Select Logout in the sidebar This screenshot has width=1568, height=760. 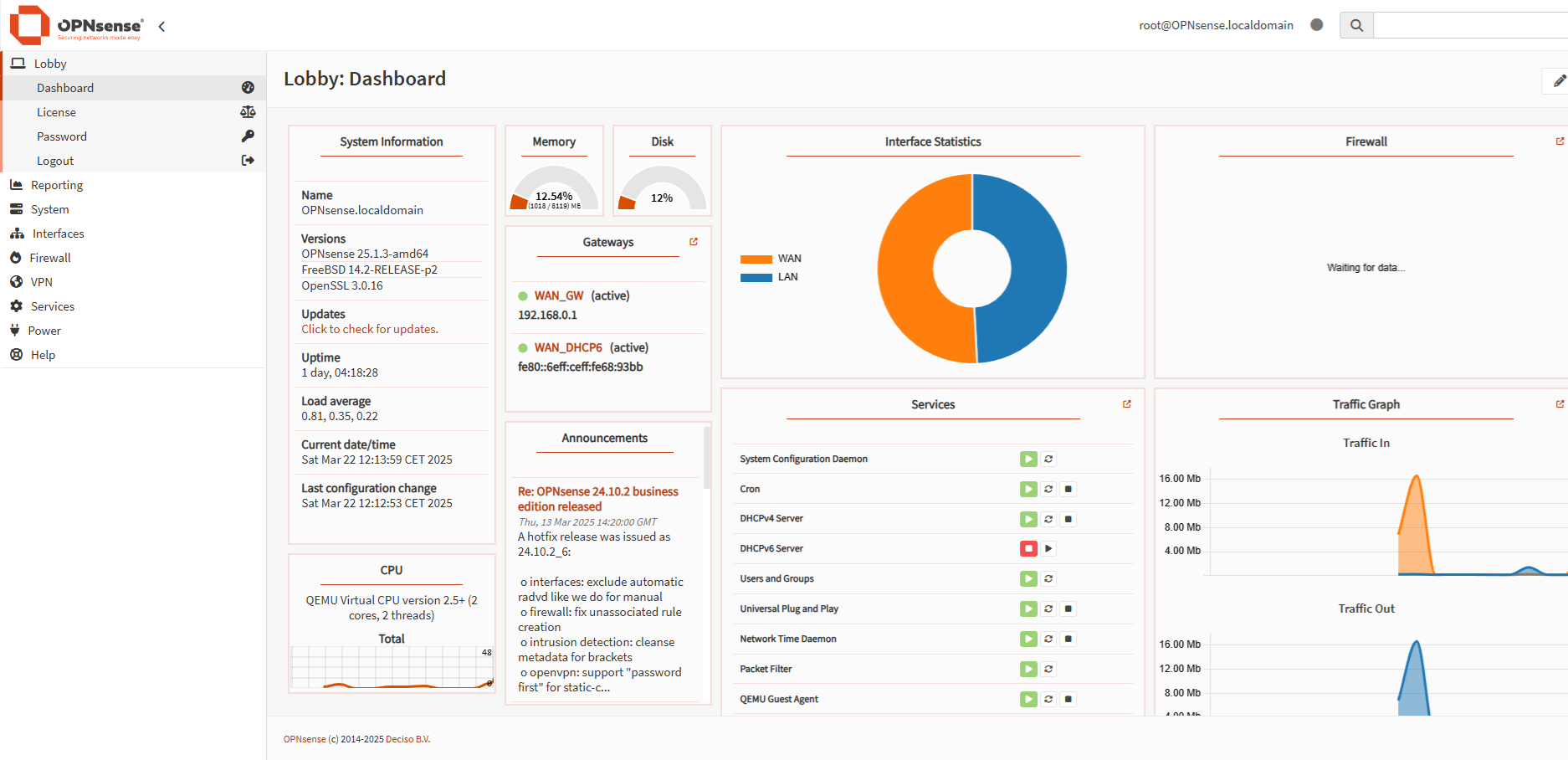click(x=133, y=161)
